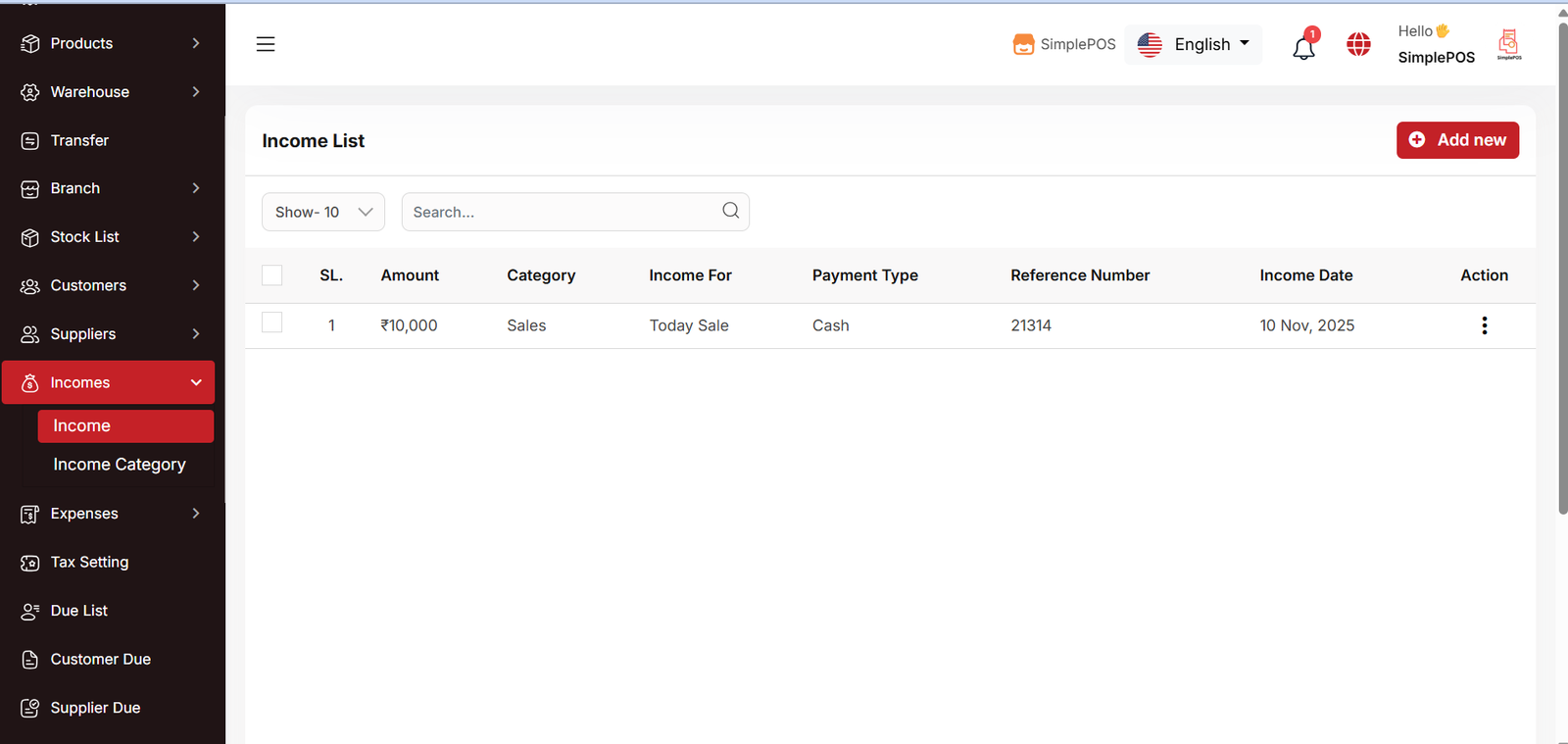Image resolution: width=1568 pixels, height=744 pixels.
Task: Open the user profile avatar
Action: pos(1508,44)
